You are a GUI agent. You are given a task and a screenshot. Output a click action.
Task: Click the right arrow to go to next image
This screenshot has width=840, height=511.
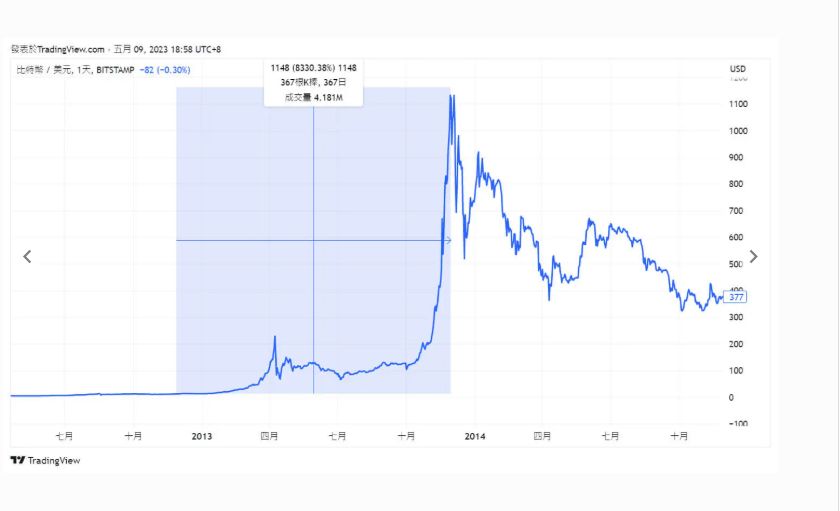[753, 257]
